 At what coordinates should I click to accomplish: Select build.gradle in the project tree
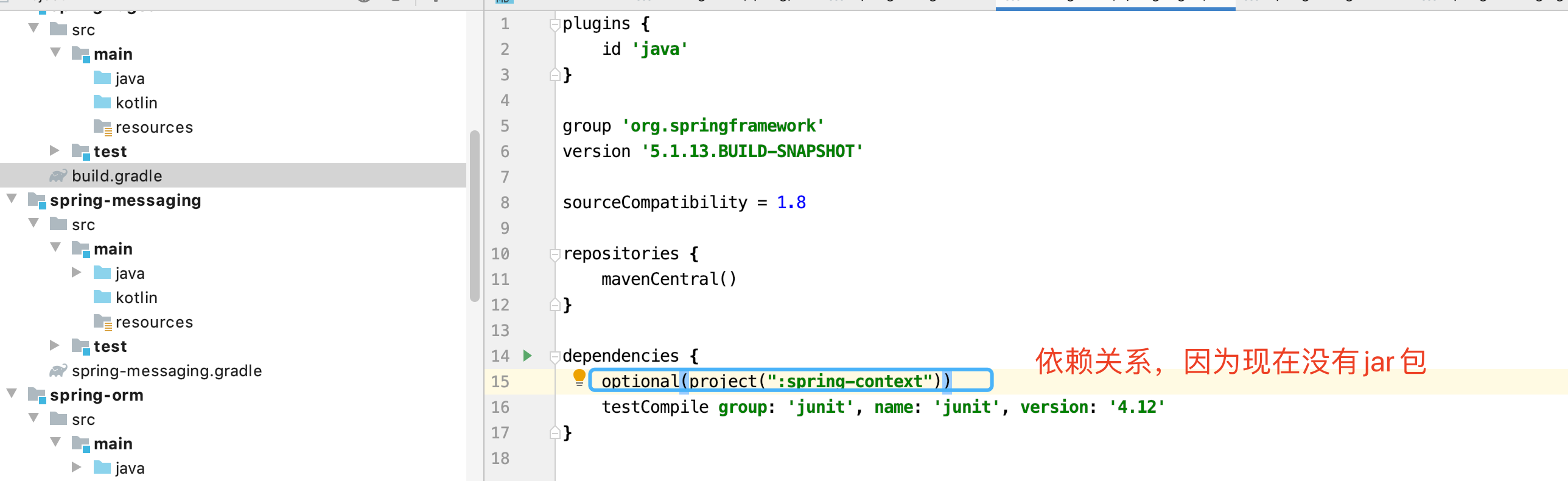click(x=233, y=176)
